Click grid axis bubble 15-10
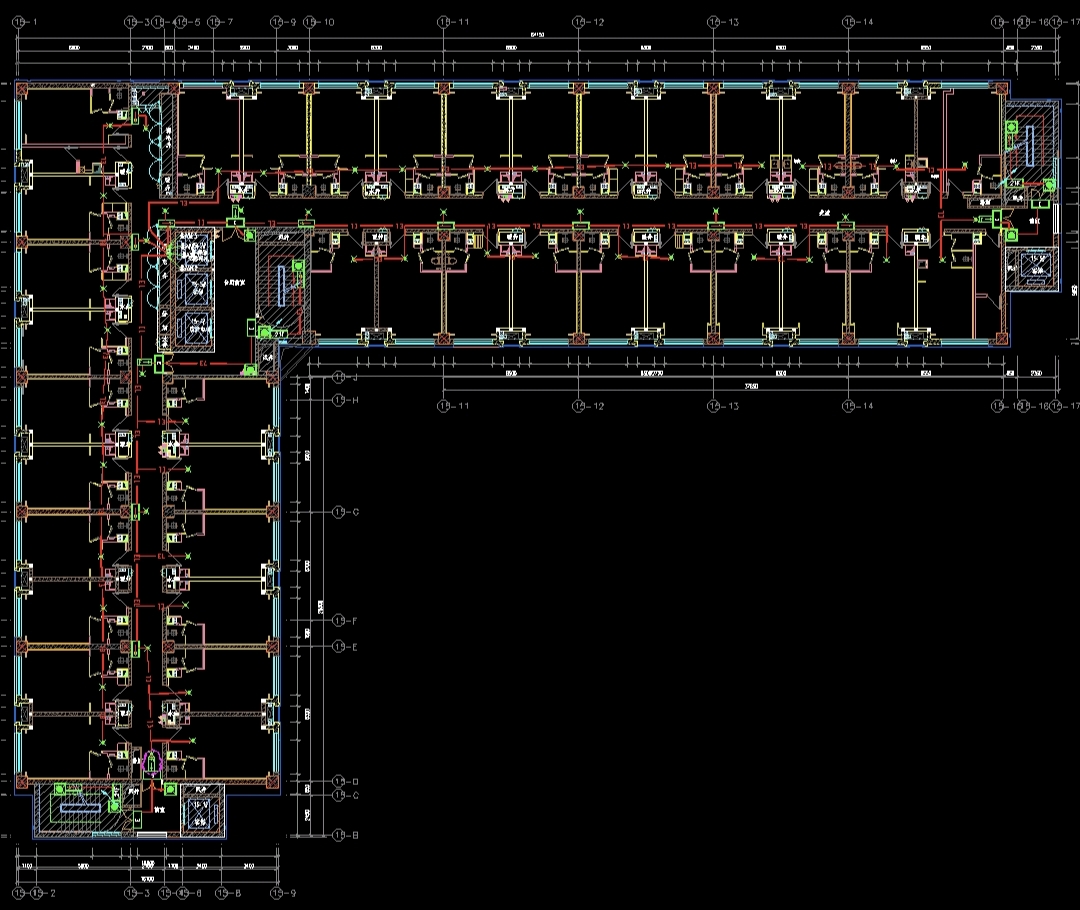The height and width of the screenshot is (910, 1080). (310, 22)
